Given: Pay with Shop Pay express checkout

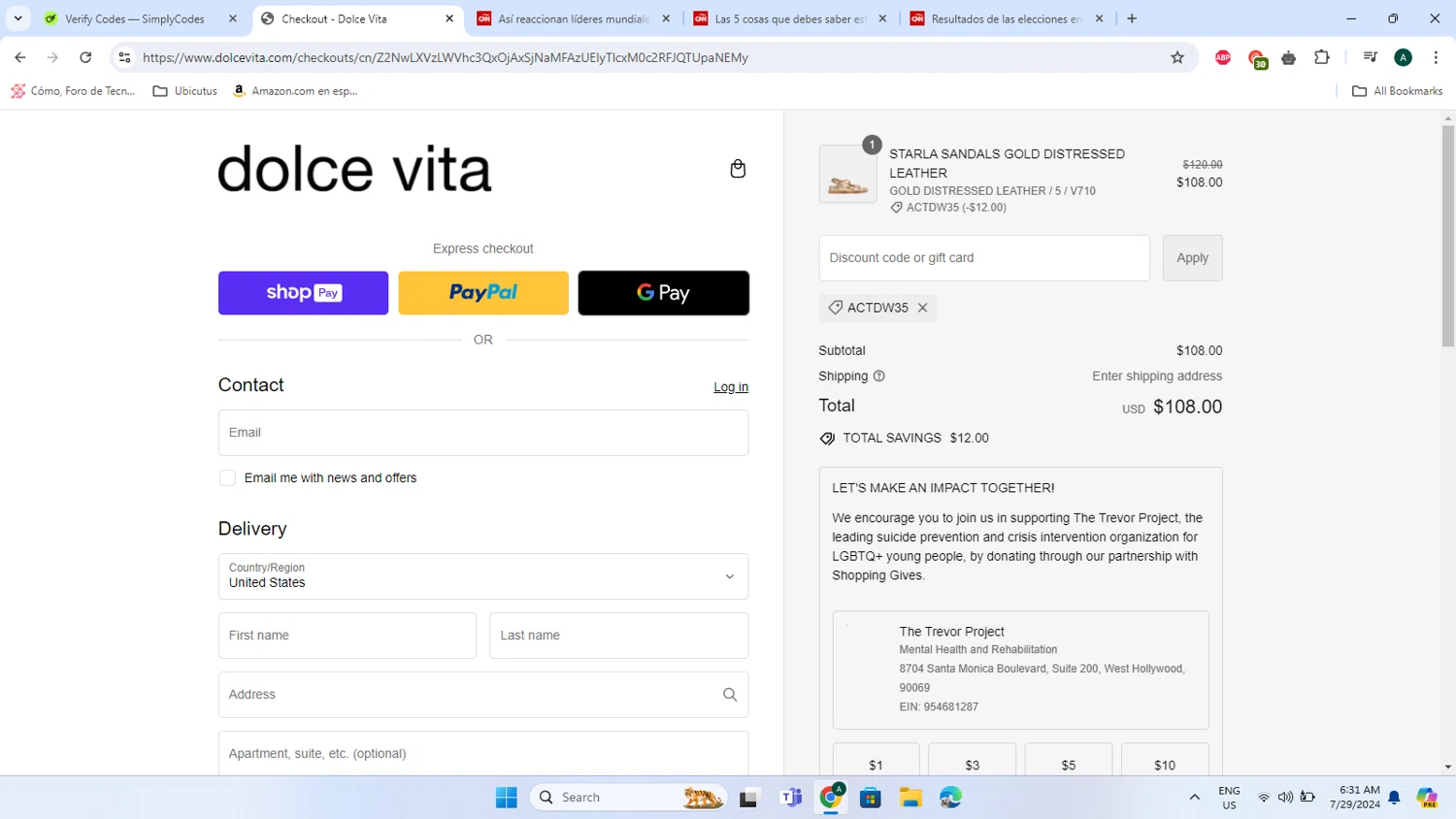Looking at the screenshot, I should (303, 293).
